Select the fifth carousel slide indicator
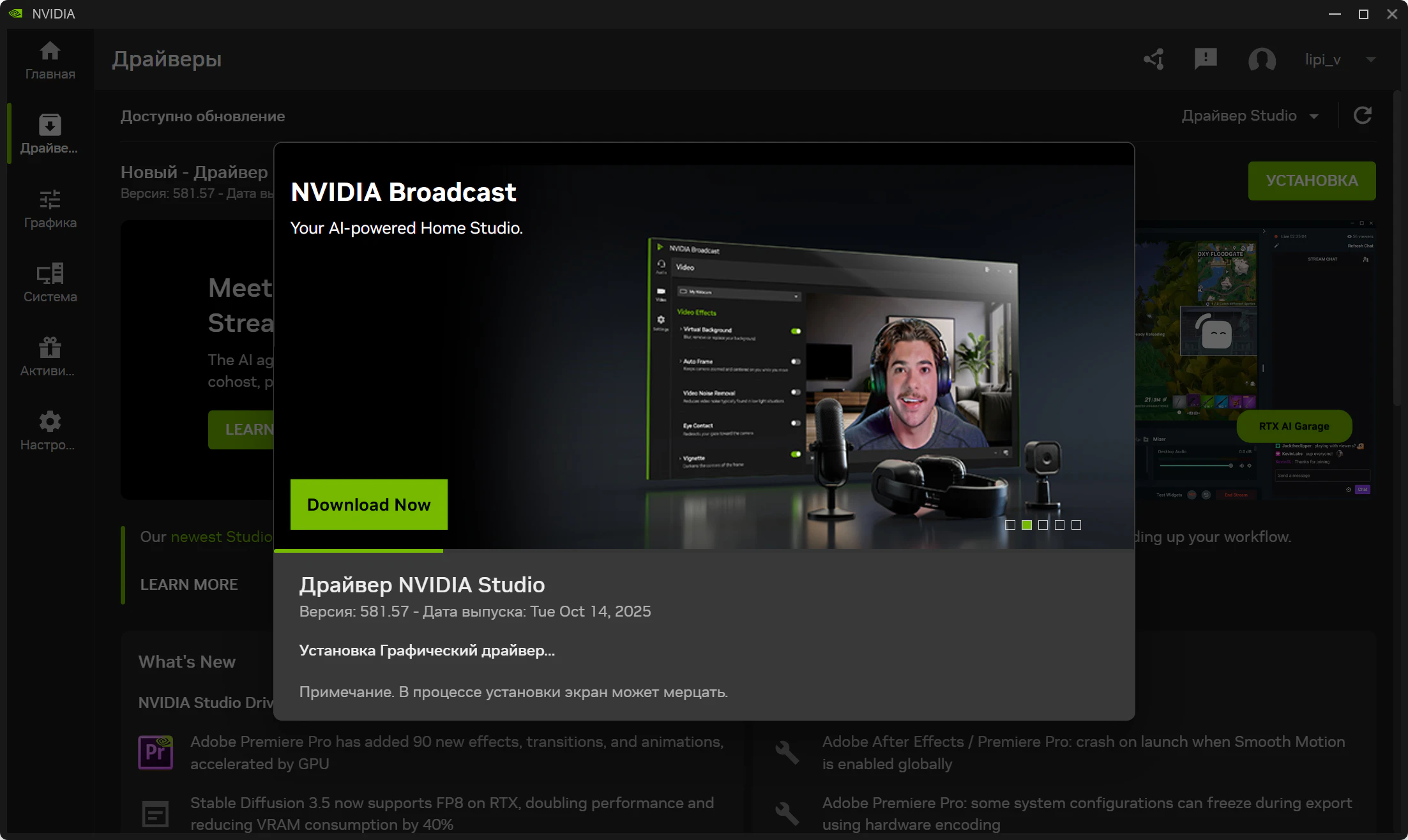The height and width of the screenshot is (840, 1408). tap(1077, 525)
